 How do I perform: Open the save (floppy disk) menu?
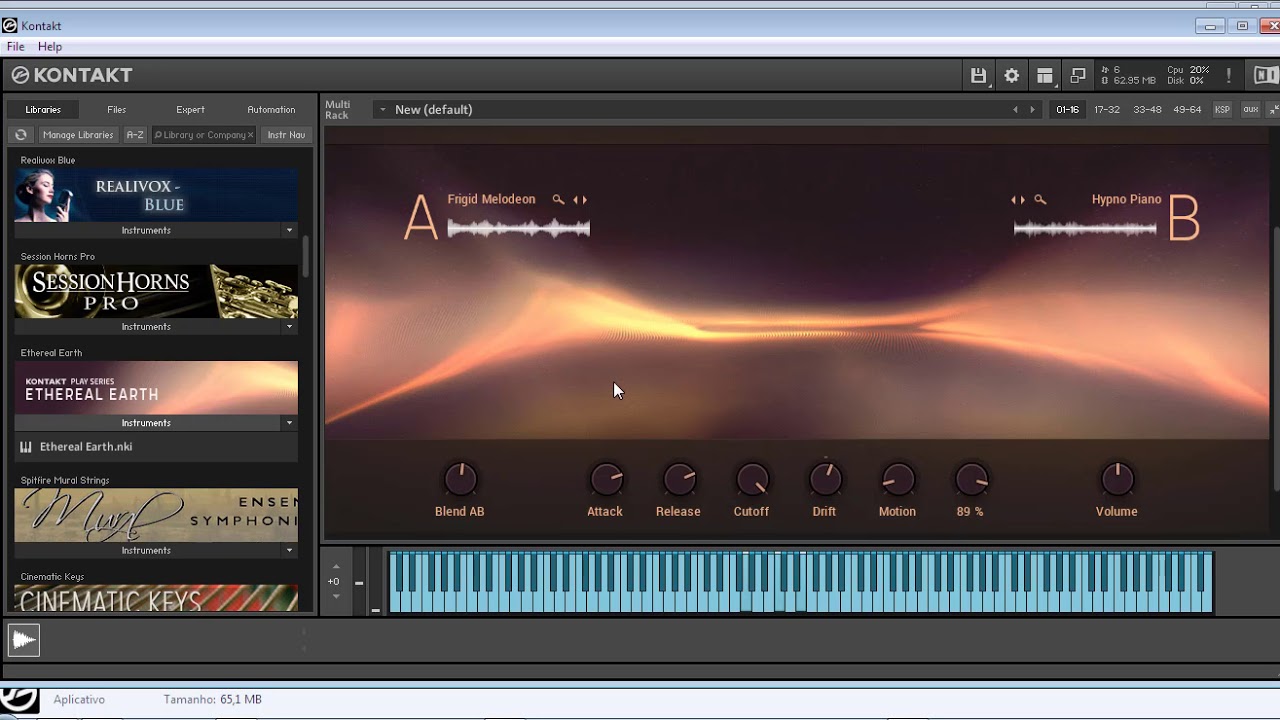click(978, 75)
